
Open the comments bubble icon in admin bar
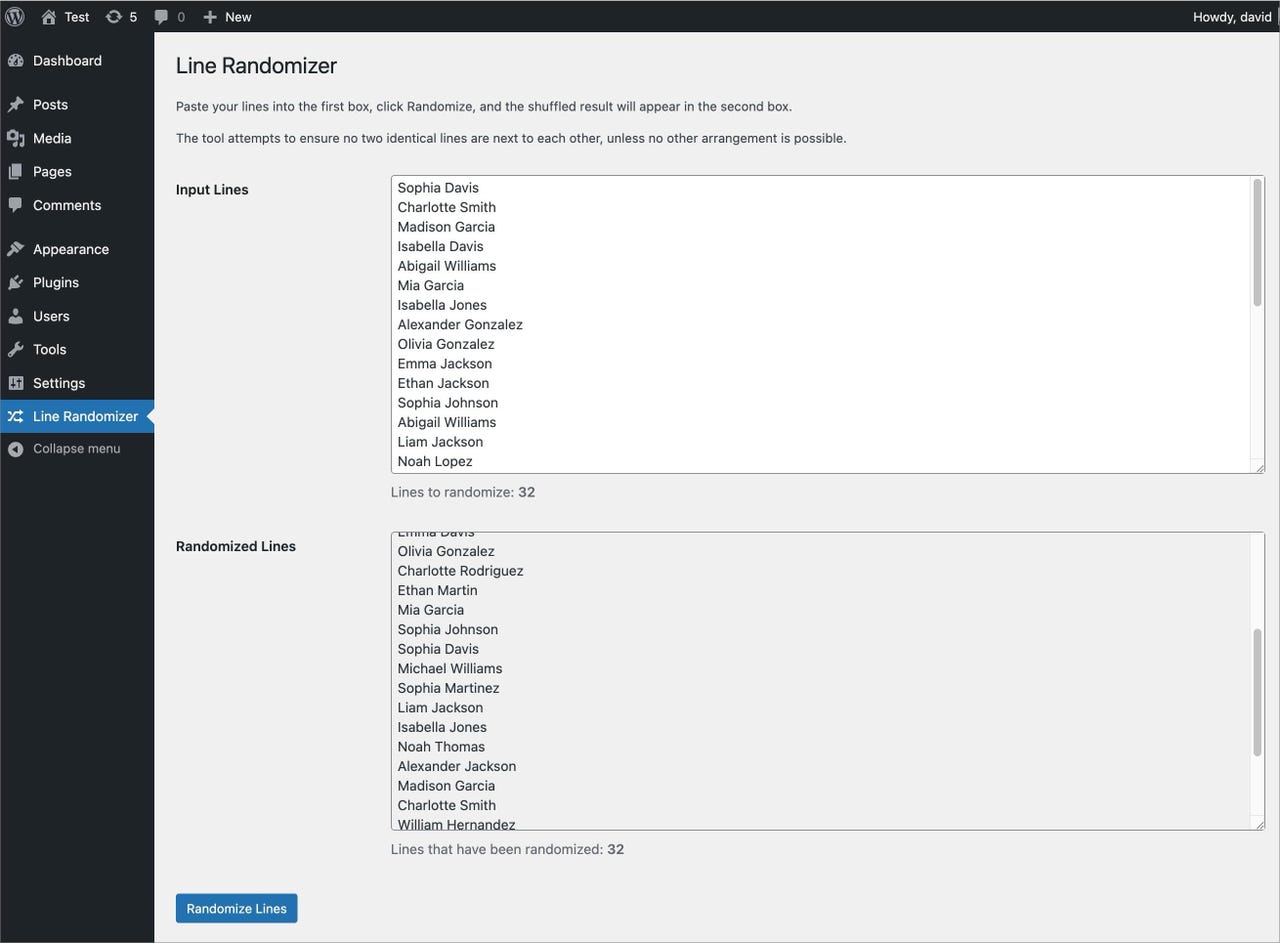click(x=161, y=17)
